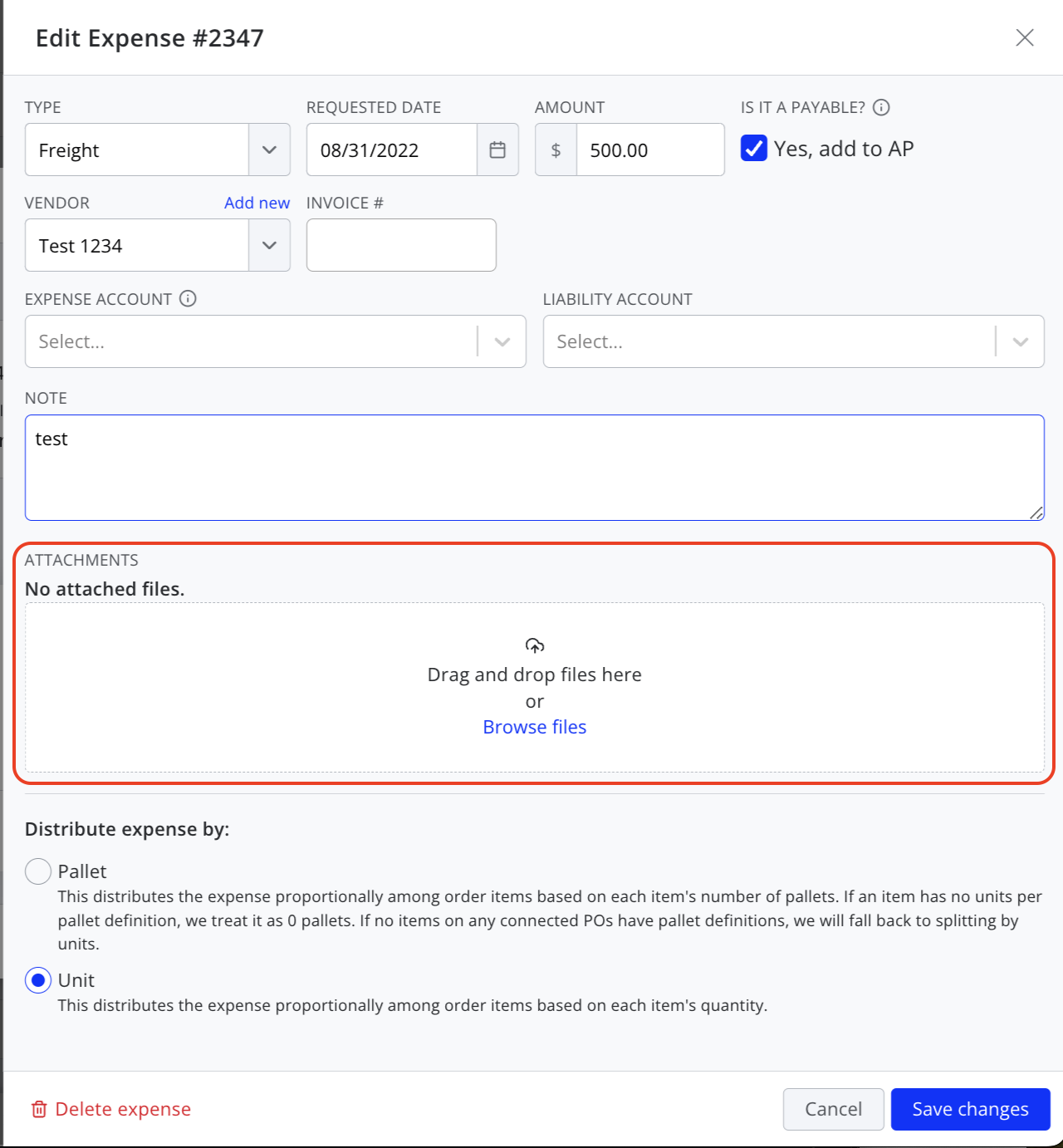
Task: Click Browse files link
Action: (535, 727)
